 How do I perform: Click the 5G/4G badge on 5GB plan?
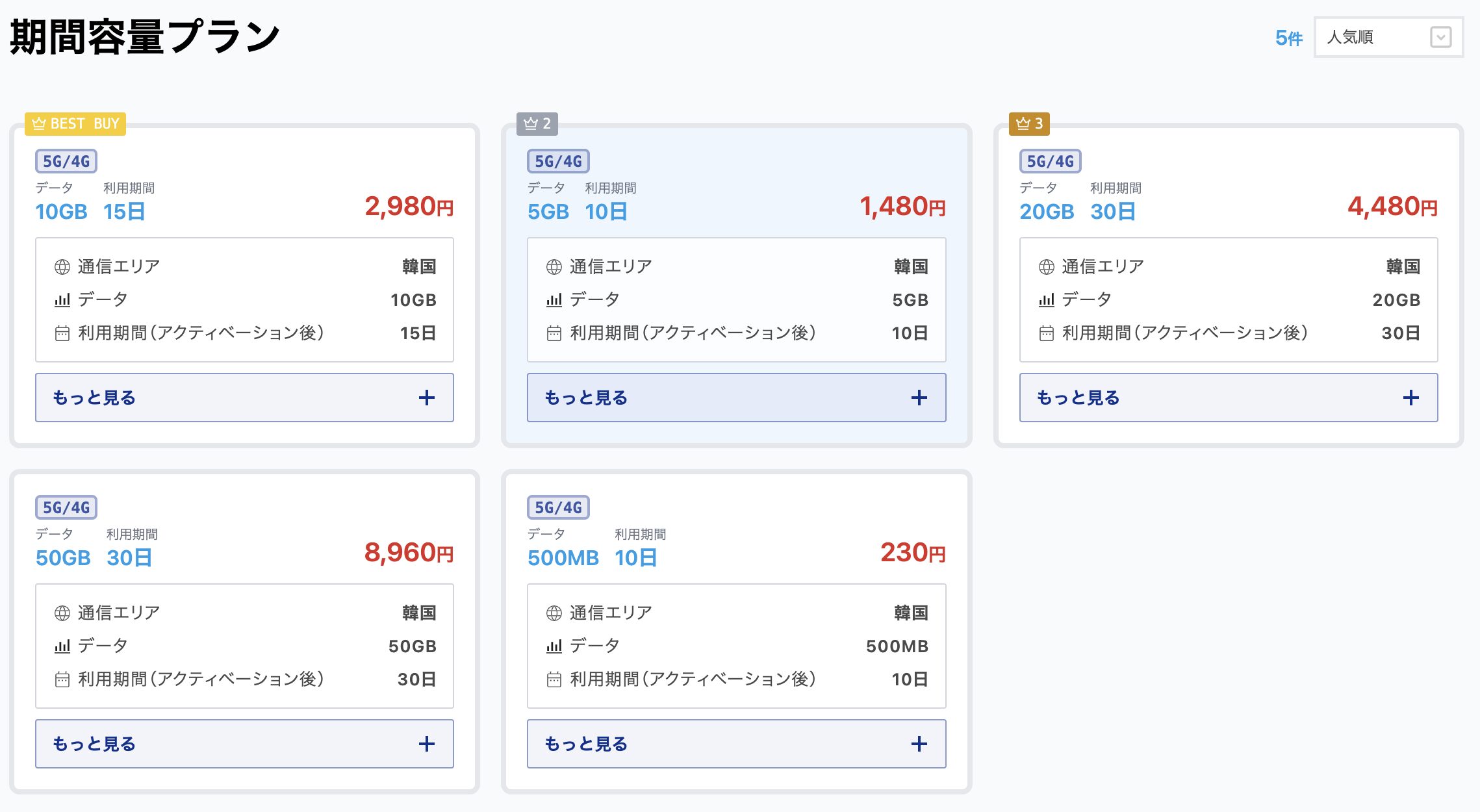[x=558, y=161]
